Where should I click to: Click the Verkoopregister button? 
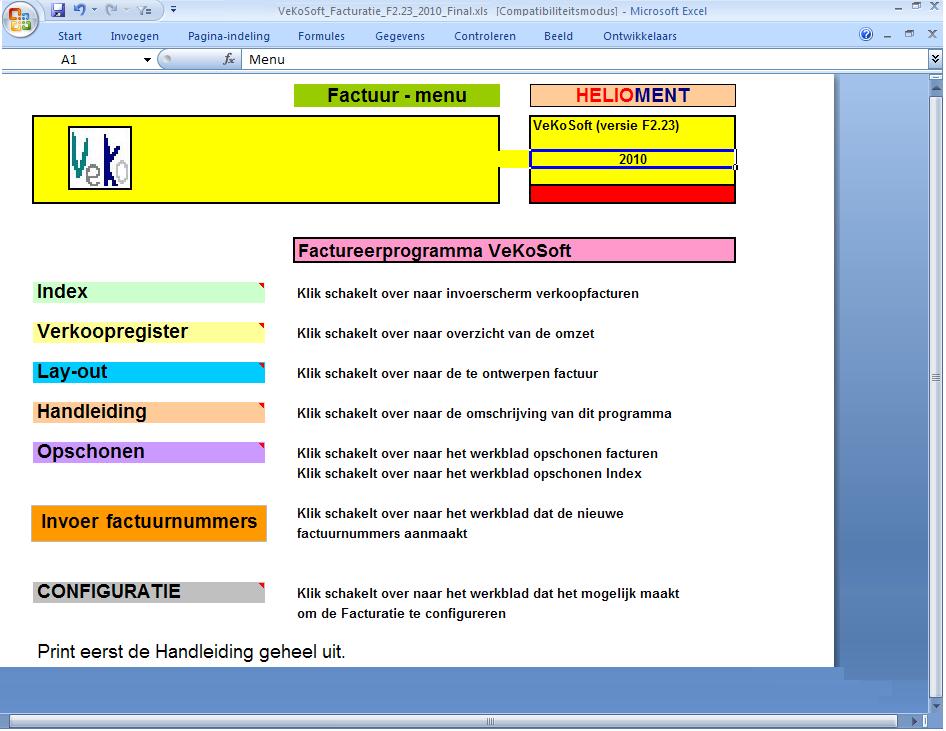148,332
